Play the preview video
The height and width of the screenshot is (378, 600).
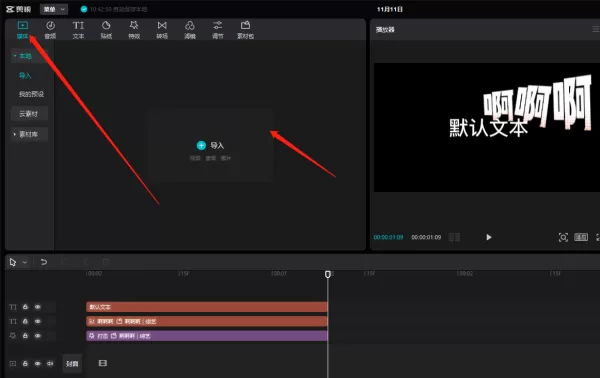[489, 237]
